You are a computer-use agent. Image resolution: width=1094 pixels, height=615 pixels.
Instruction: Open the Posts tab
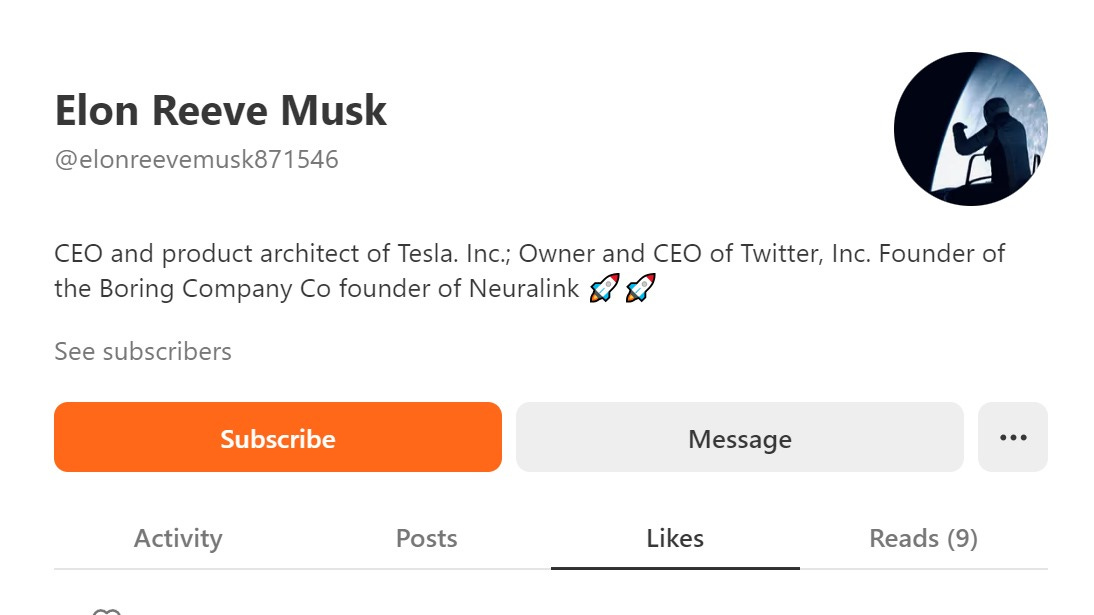426,538
